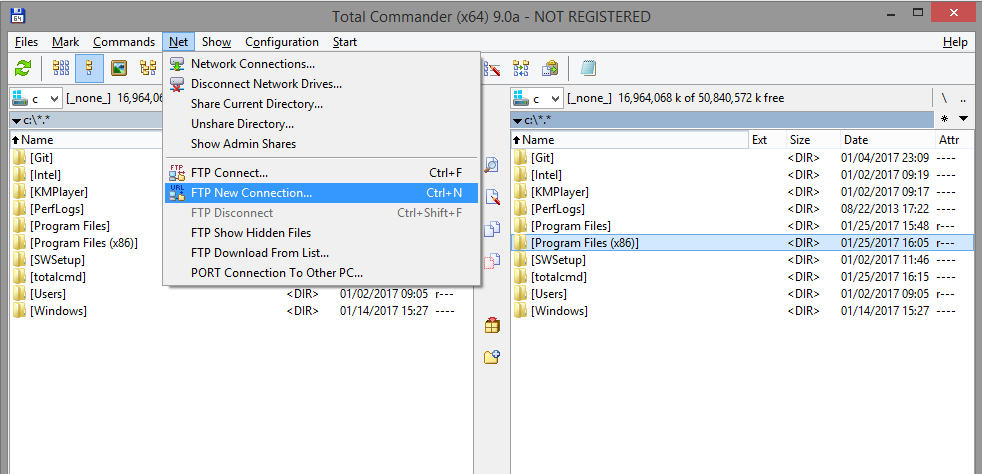Click Total Commander floppy disk title icon
Screen dimensions: 982x474
pyautogui.click(x=18, y=16)
